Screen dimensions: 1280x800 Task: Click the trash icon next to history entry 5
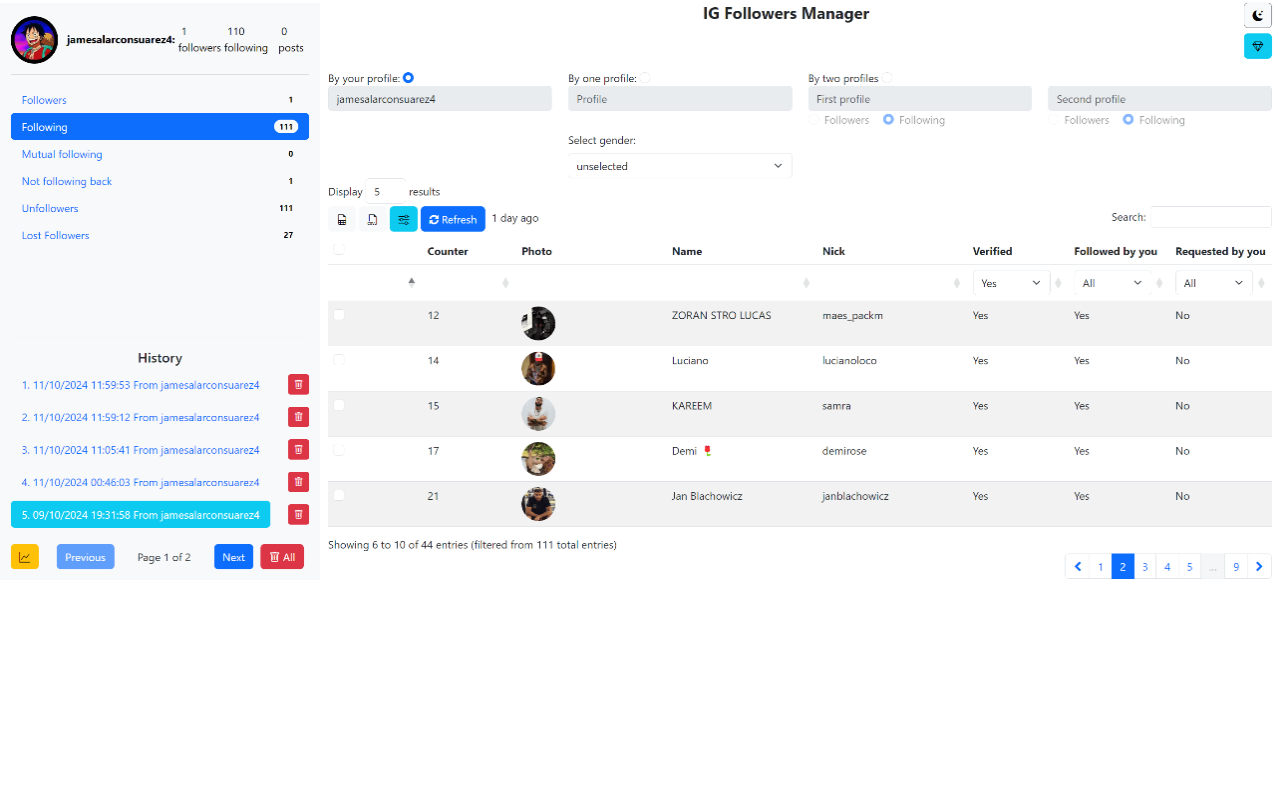(x=298, y=514)
